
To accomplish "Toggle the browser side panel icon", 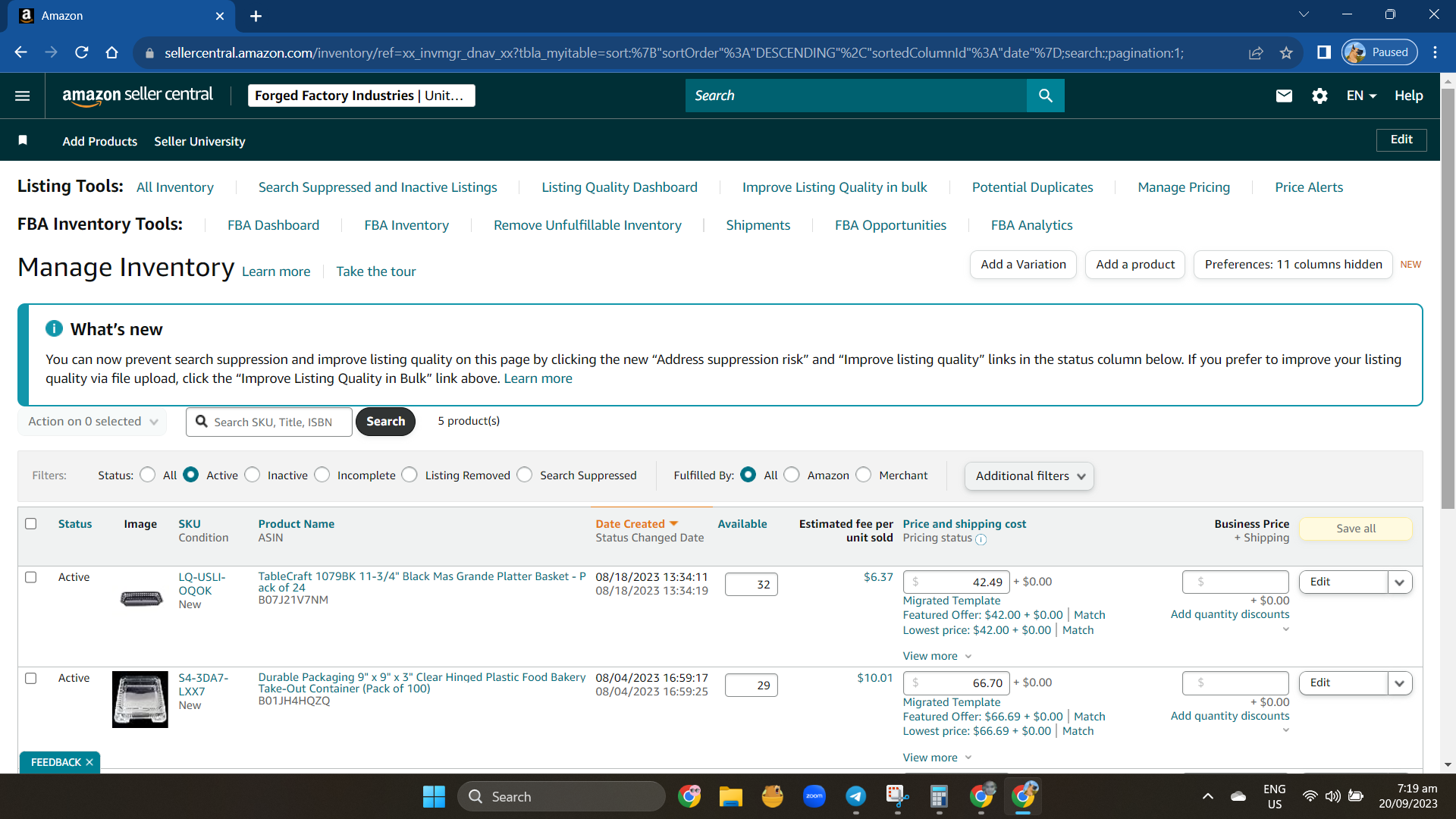I will 1324,52.
